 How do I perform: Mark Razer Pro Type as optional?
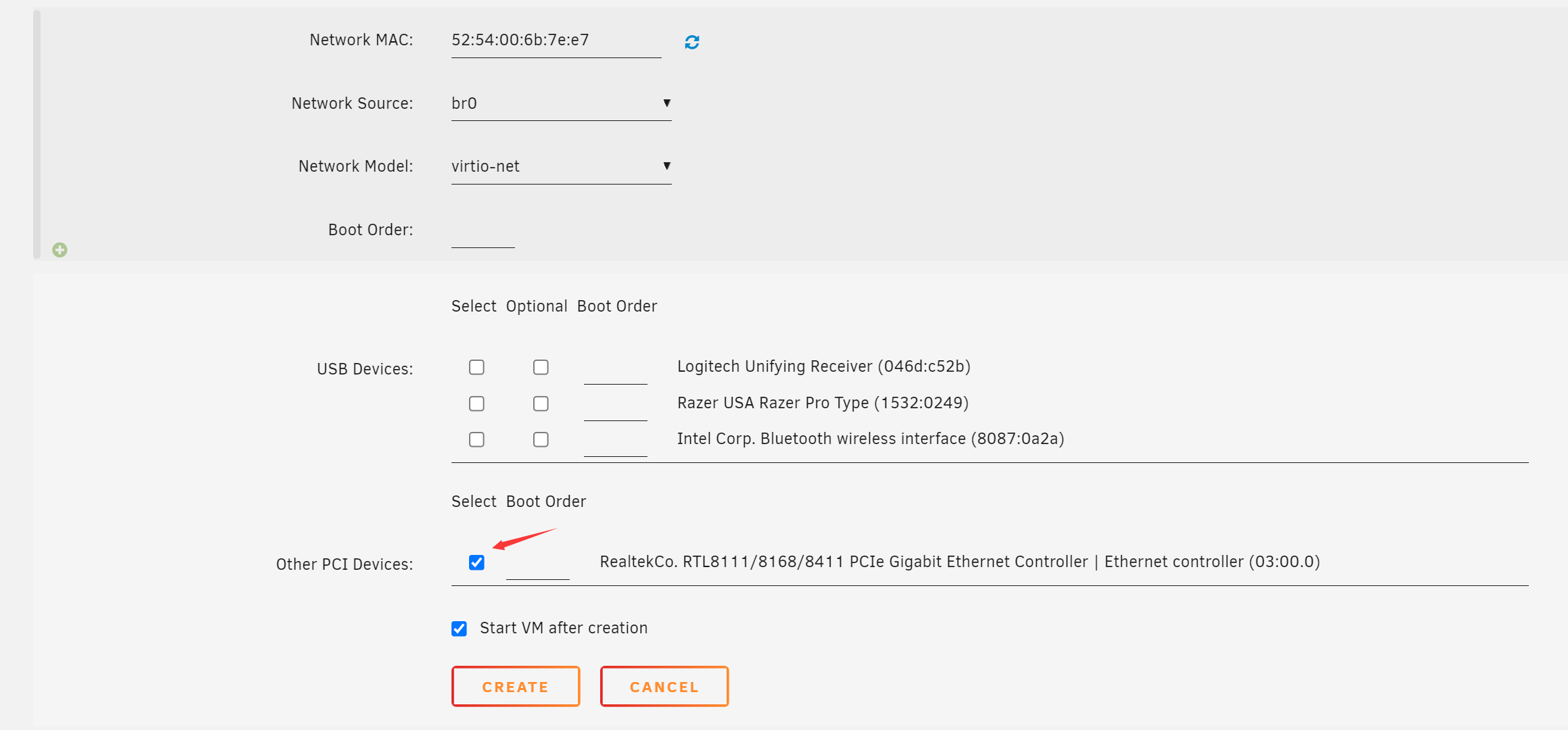coord(541,404)
